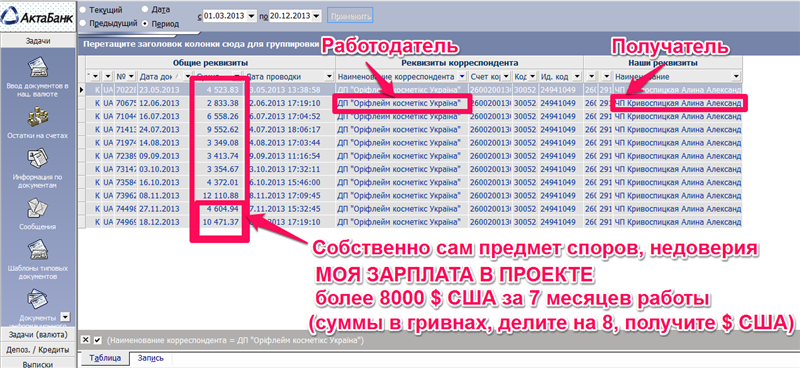800x368 pixels.
Task: Select the Дата radio button
Action: (145, 9)
